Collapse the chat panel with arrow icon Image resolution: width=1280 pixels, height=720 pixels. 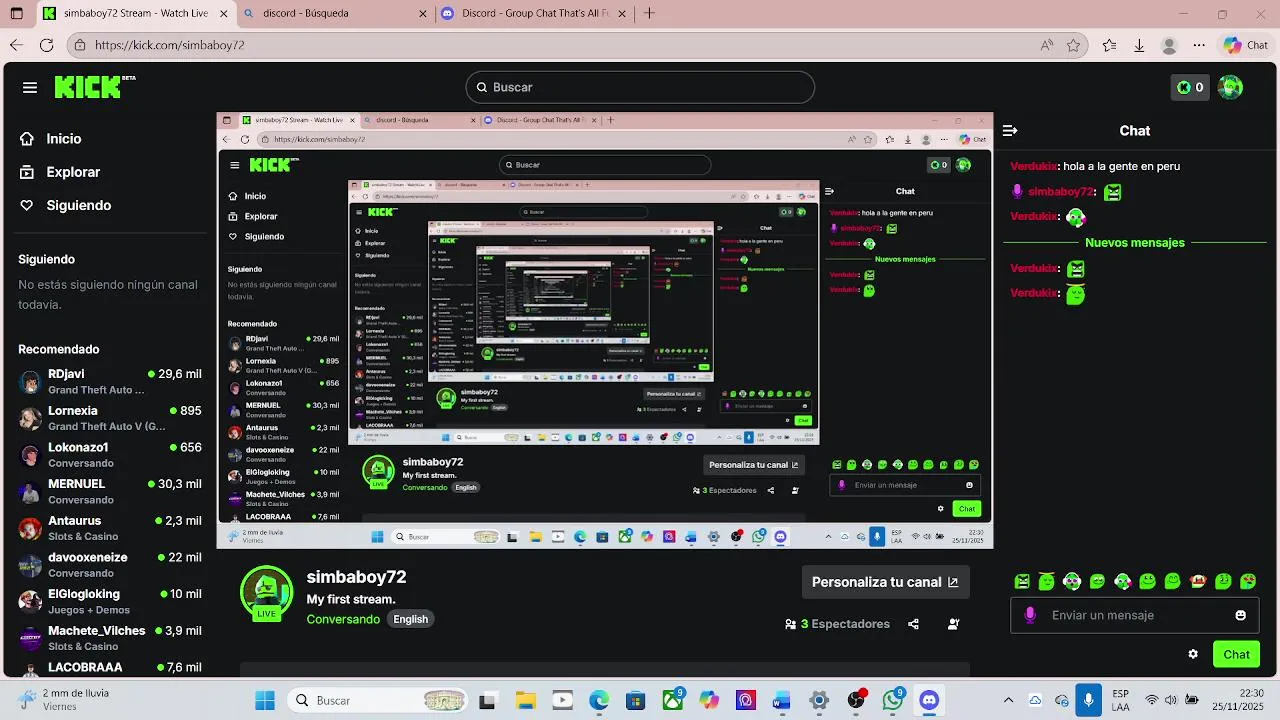point(1010,130)
